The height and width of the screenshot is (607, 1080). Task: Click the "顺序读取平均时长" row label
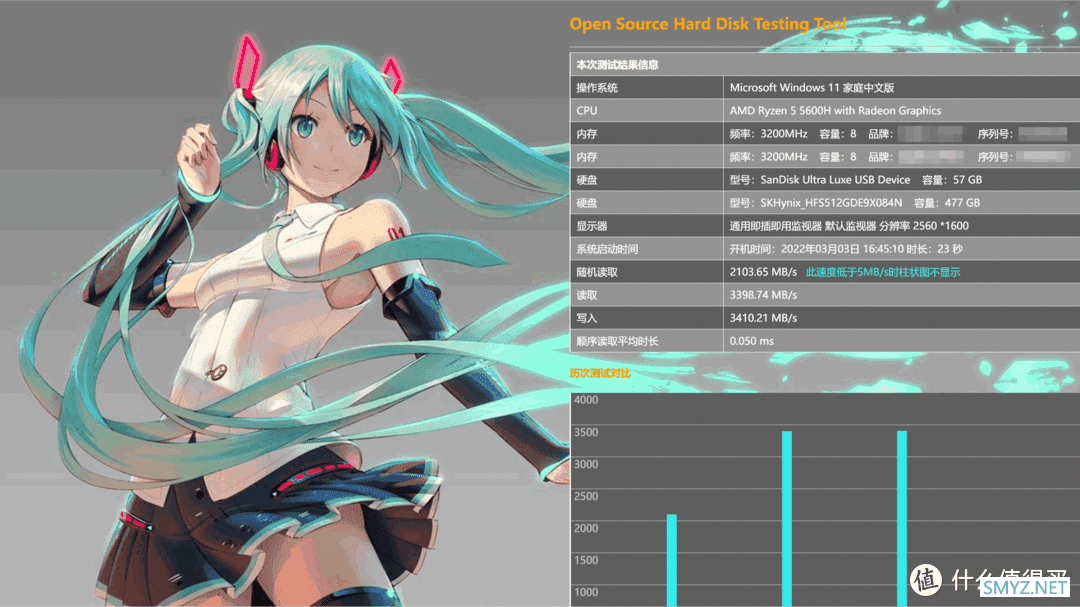pyautogui.click(x=617, y=341)
